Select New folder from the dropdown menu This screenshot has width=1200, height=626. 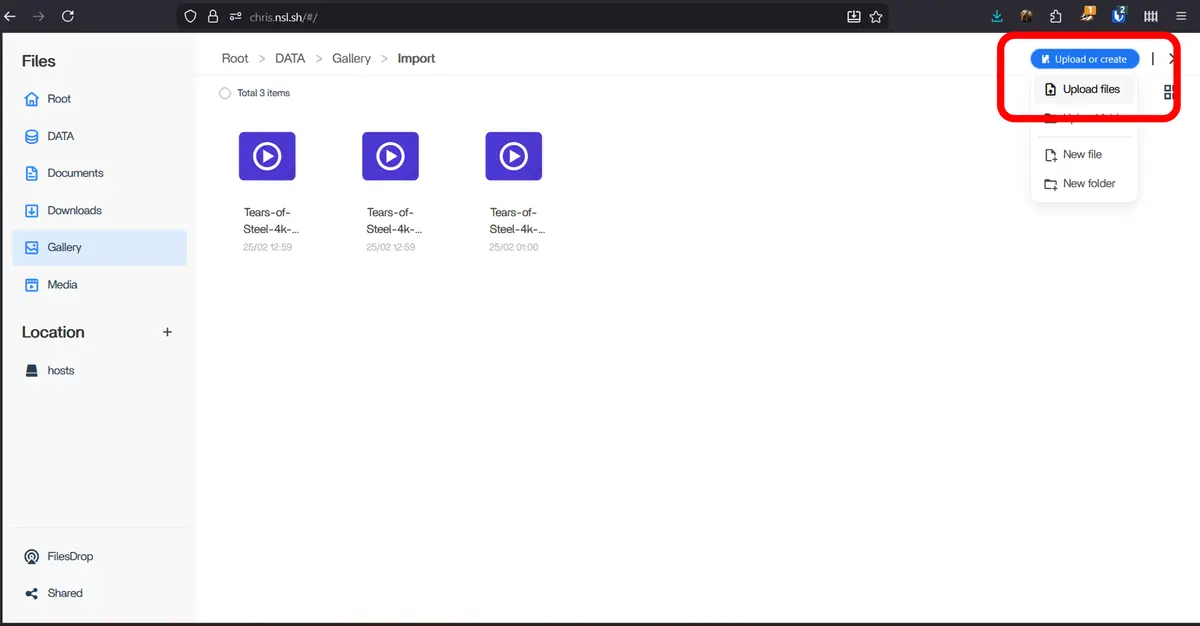pyautogui.click(x=1088, y=184)
